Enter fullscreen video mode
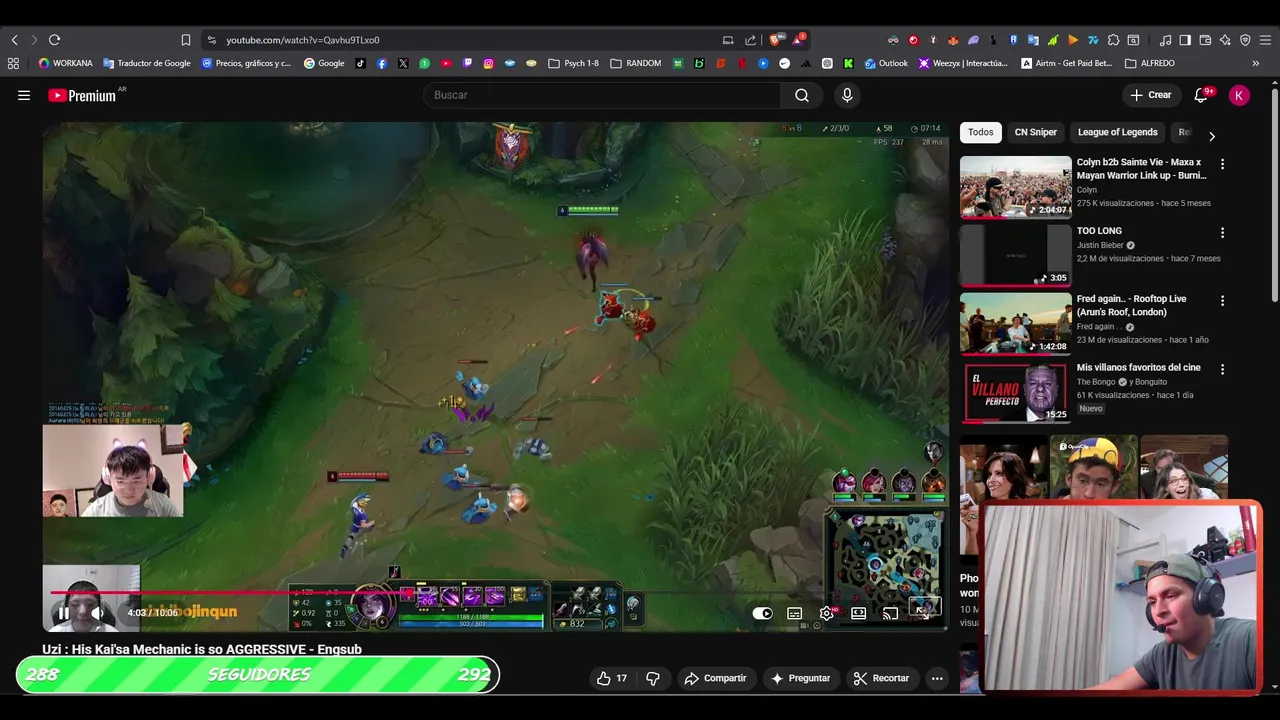1280x720 pixels. (922, 614)
